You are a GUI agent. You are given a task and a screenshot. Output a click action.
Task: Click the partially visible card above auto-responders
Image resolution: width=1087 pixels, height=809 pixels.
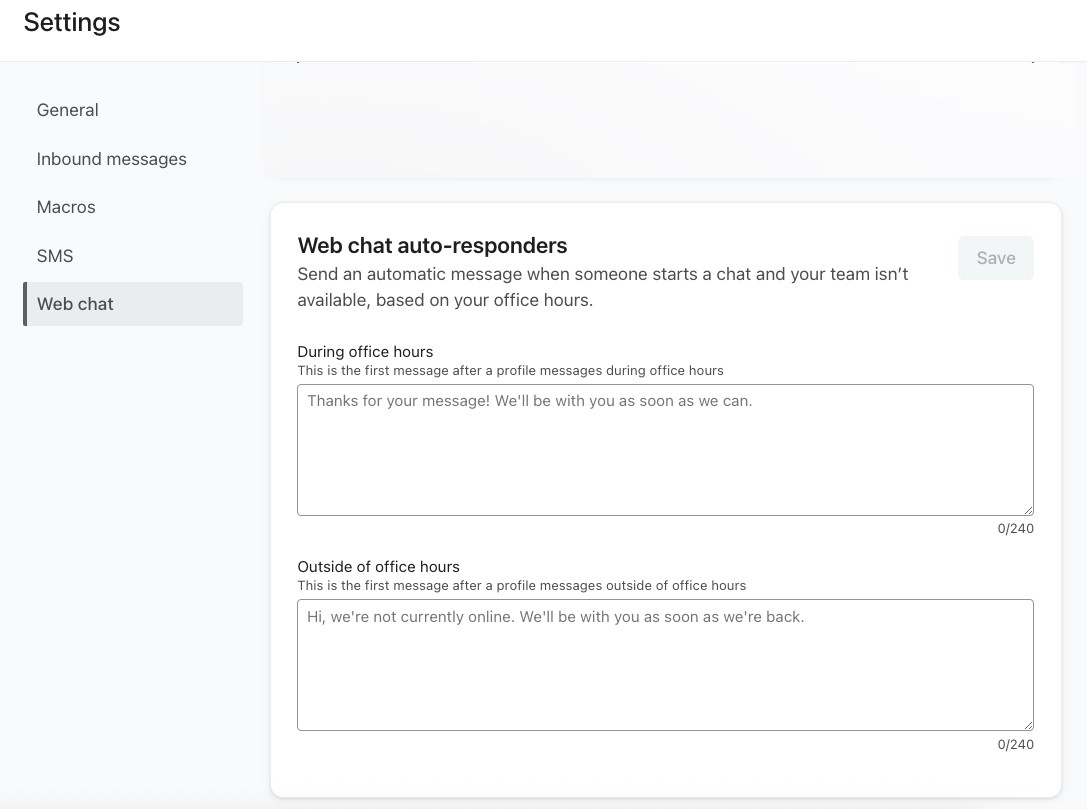665,120
